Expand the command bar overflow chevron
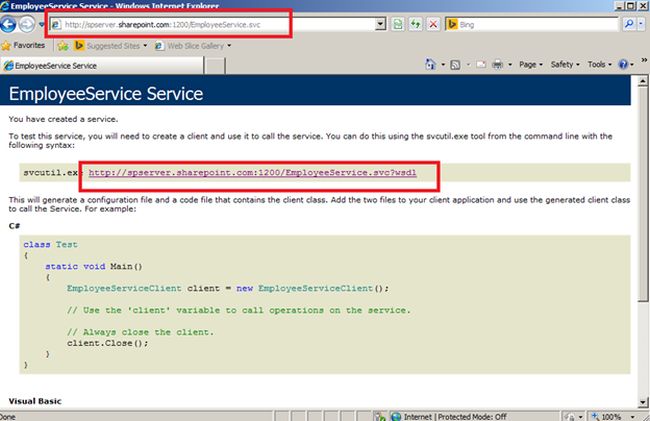Screen dimensions: 650x421 pyautogui.click(x=644, y=60)
